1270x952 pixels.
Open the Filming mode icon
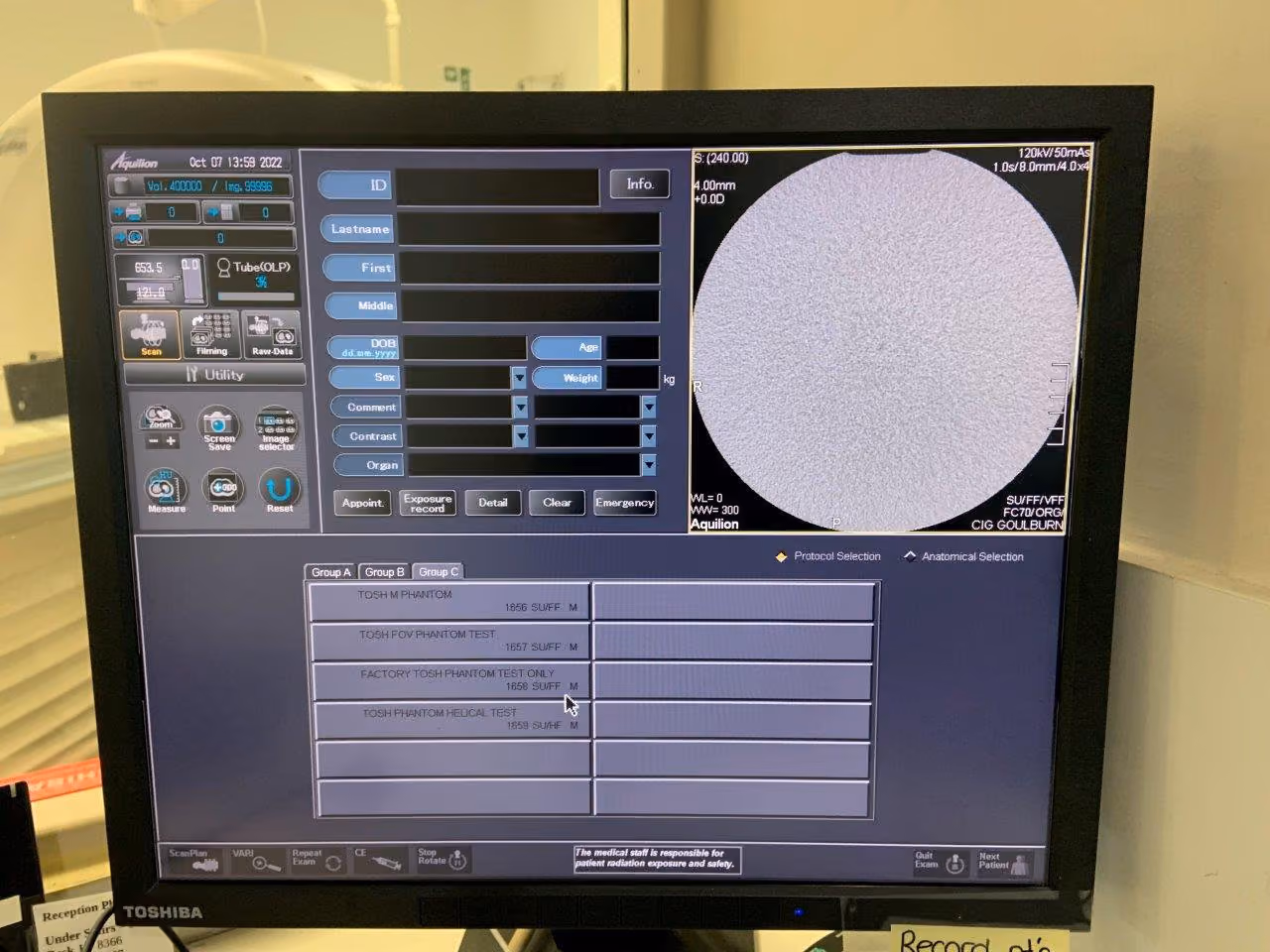211,334
